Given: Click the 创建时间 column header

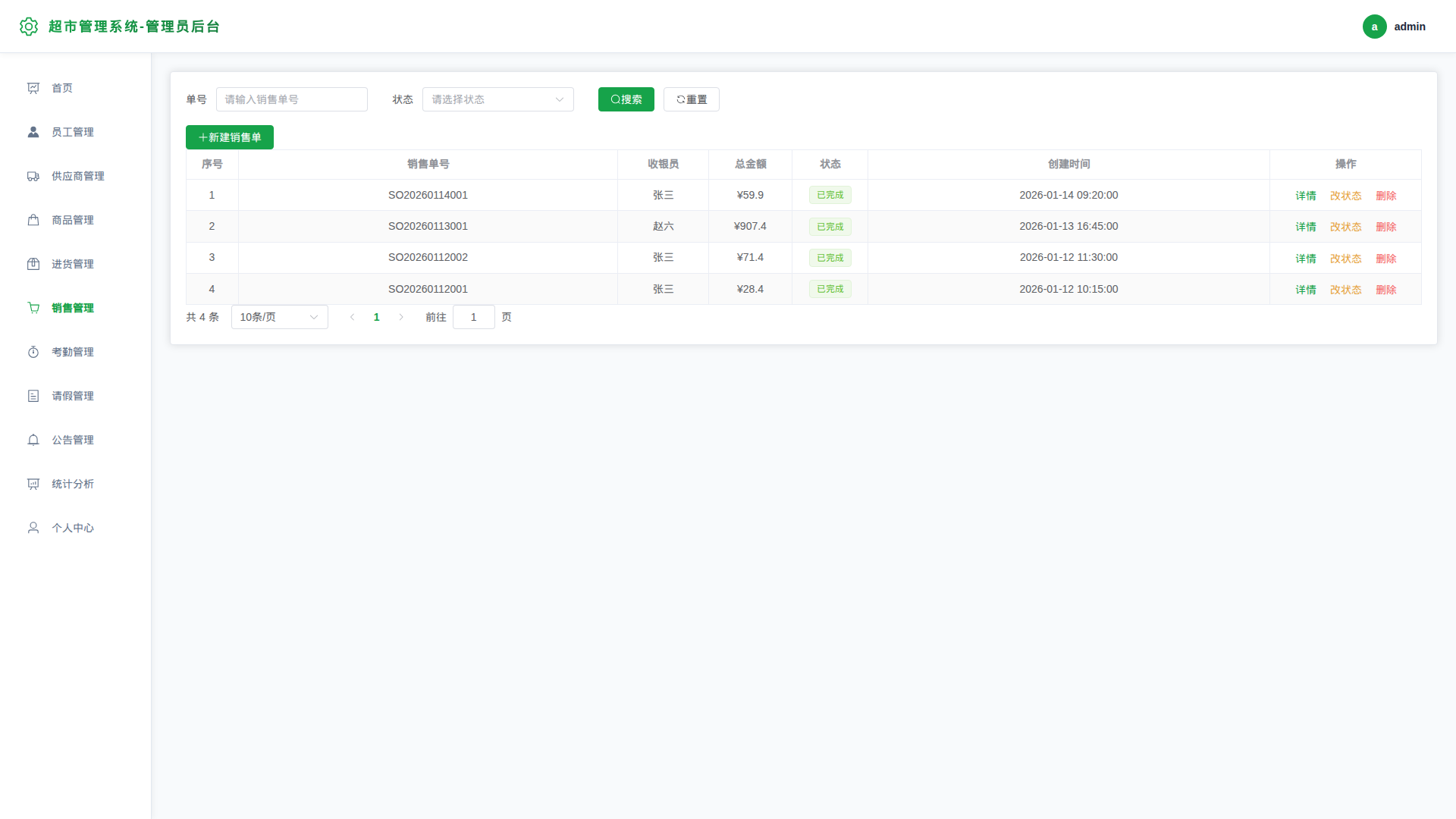Looking at the screenshot, I should tap(1069, 164).
